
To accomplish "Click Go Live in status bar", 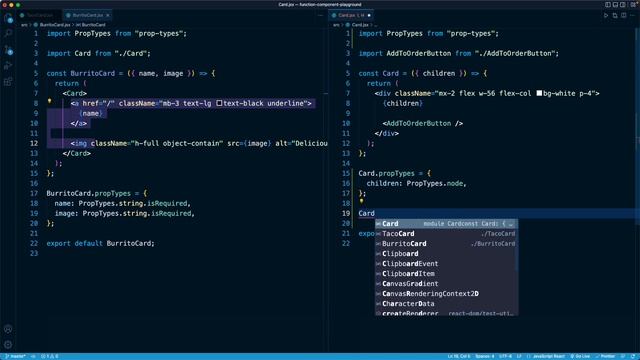I will [580, 356].
